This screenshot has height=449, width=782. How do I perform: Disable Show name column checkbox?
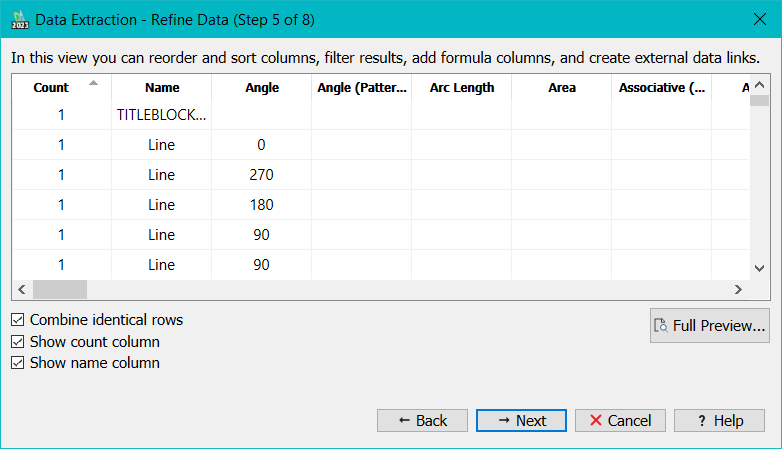click(18, 363)
